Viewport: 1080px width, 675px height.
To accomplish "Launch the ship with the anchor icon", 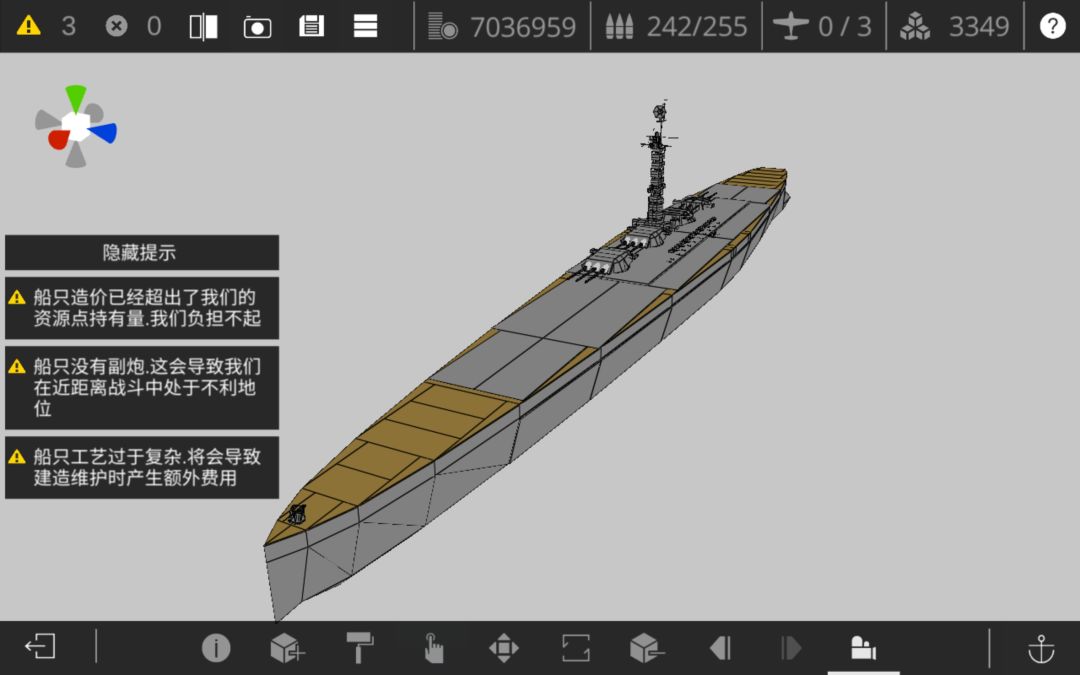I will [x=1041, y=648].
